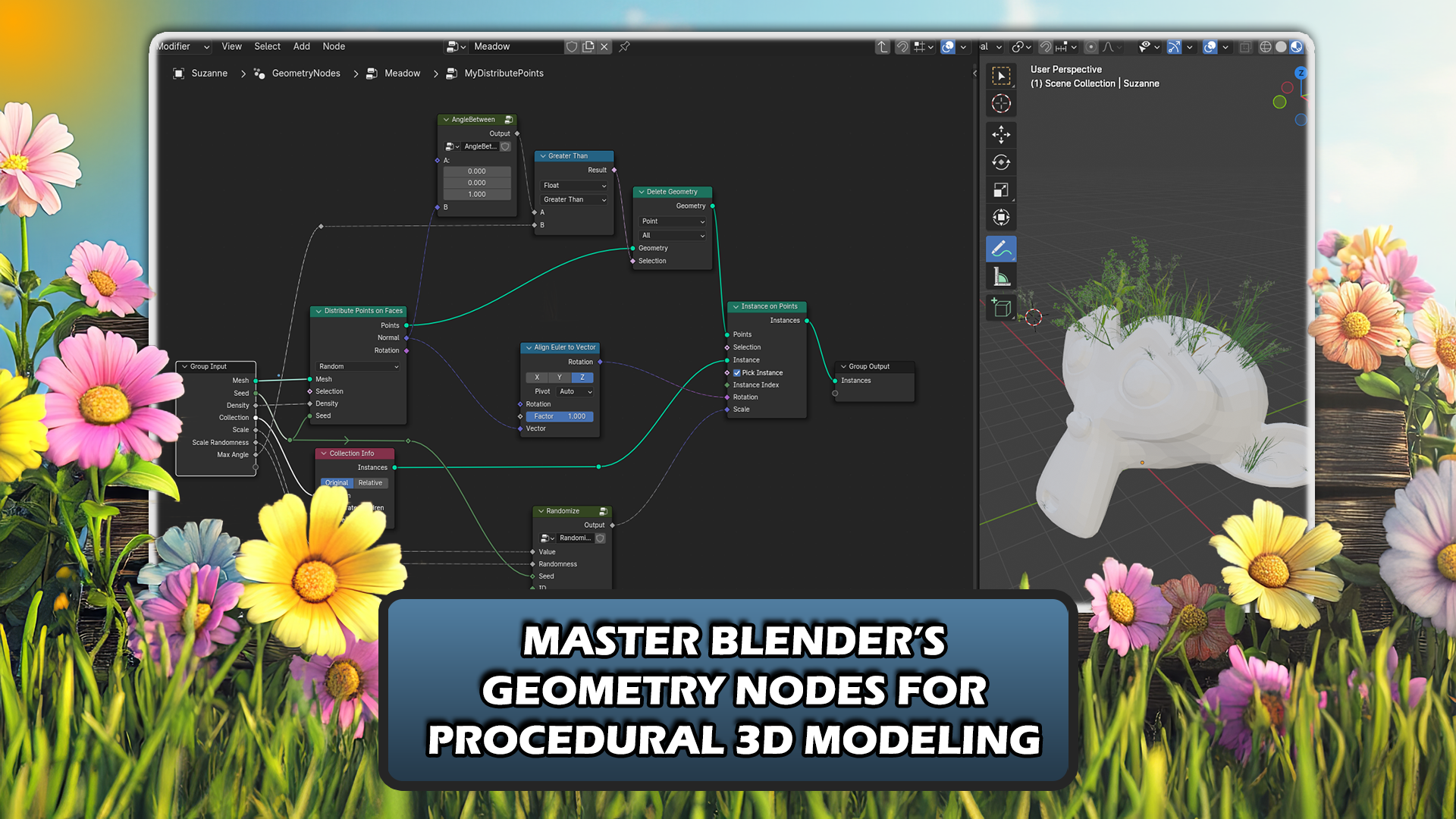Toggle node editor overlays button
1456x819 pixels.
tap(948, 47)
